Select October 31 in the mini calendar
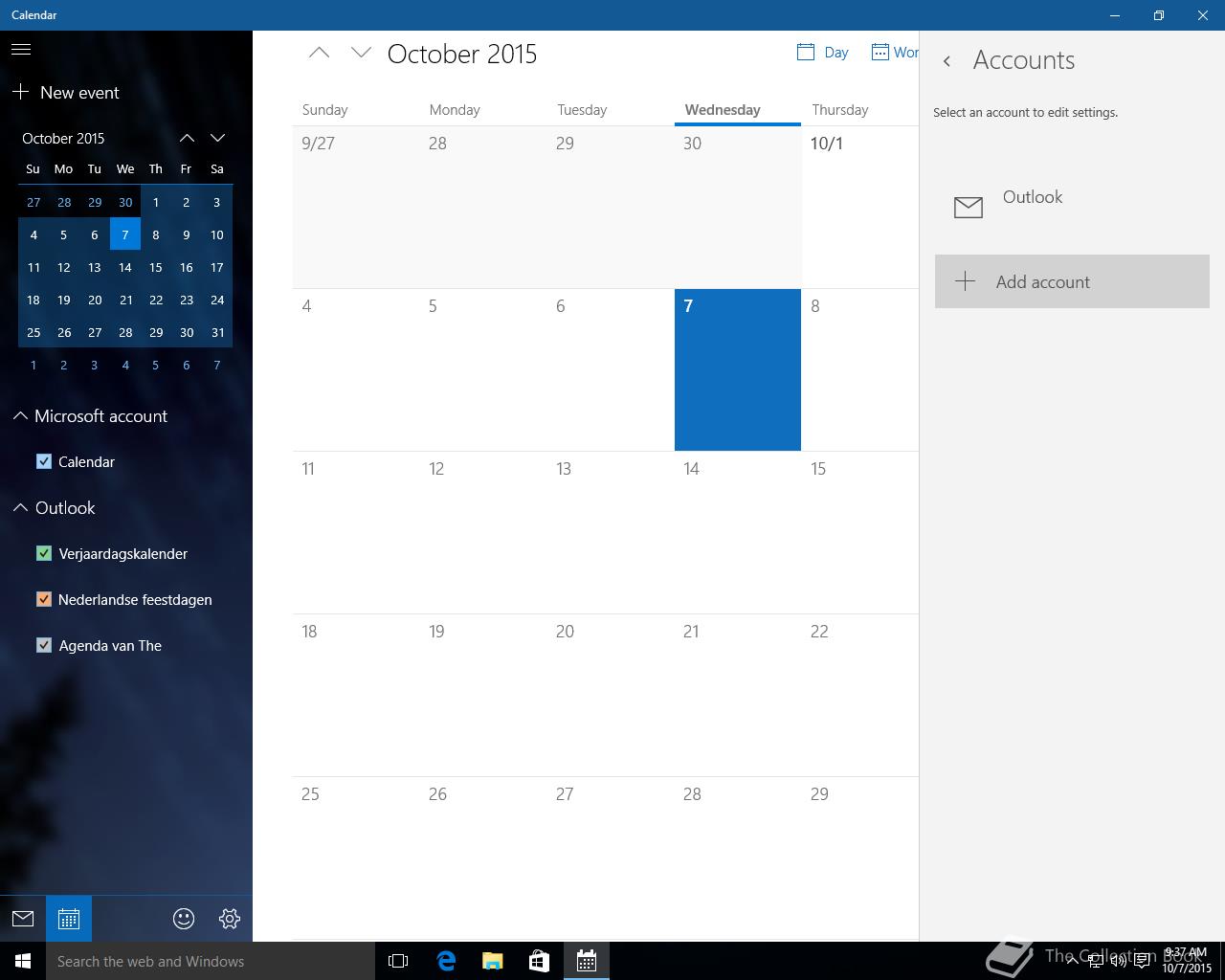 (x=217, y=332)
